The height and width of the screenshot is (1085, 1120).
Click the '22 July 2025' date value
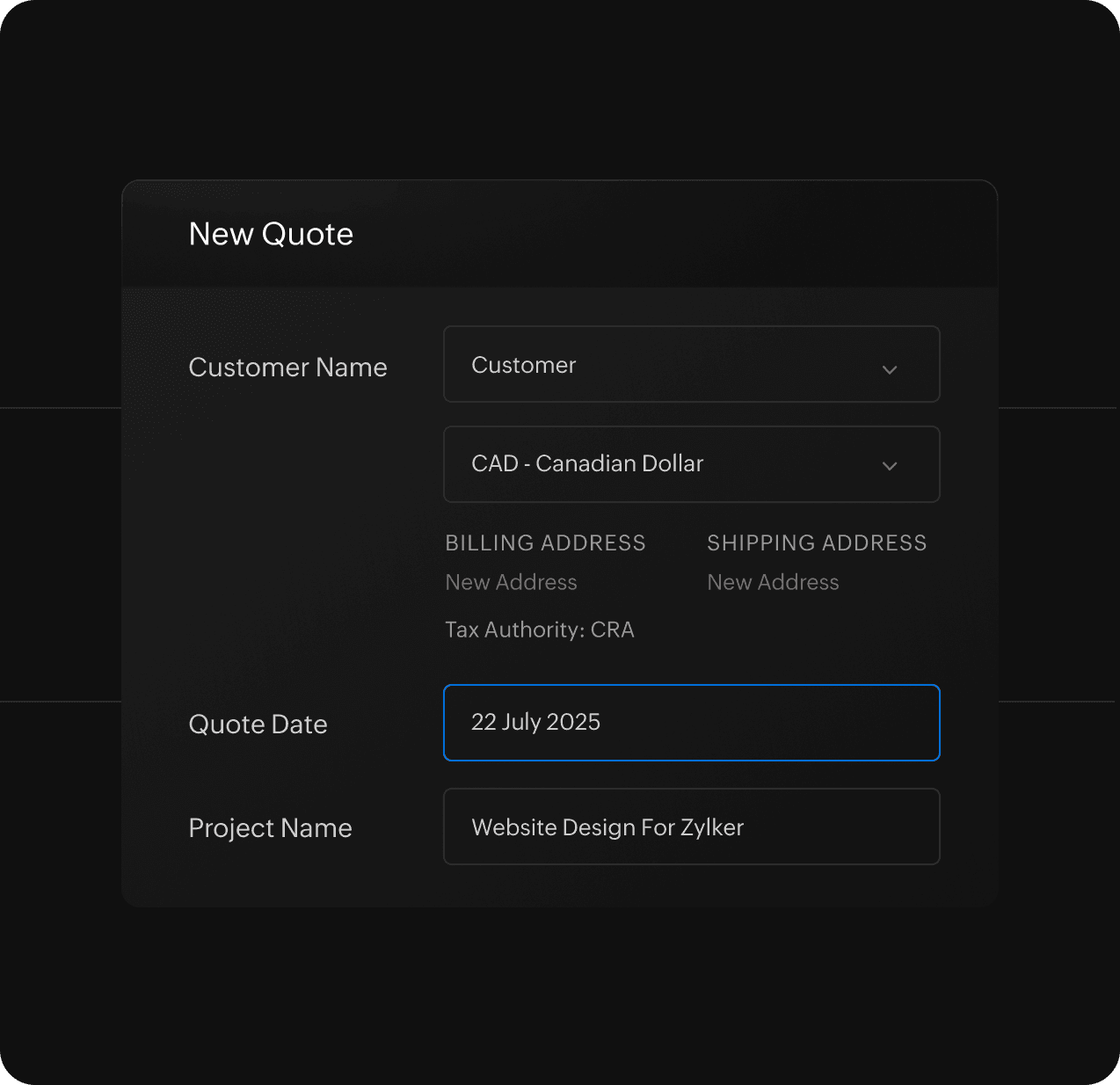535,722
